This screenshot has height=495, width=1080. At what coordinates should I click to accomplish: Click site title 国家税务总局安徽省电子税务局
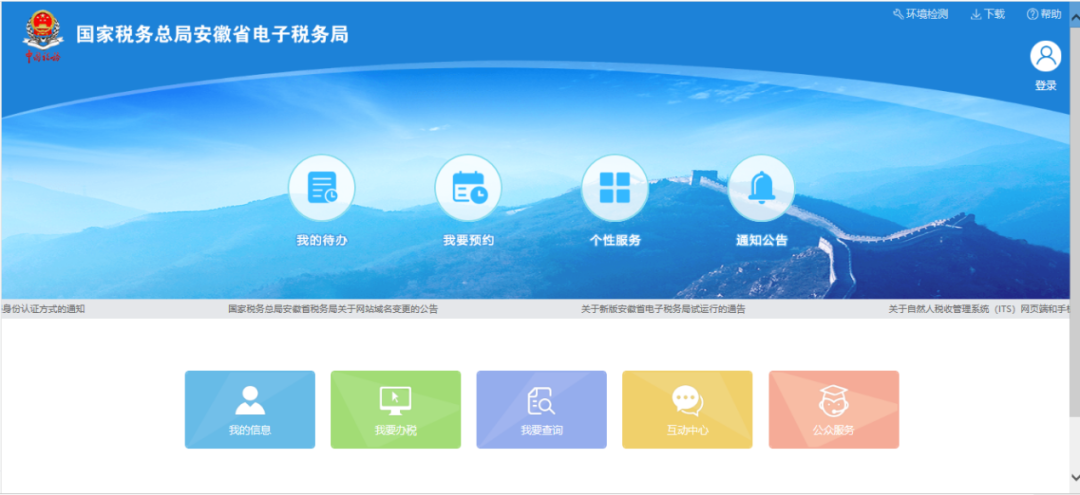click(x=212, y=34)
